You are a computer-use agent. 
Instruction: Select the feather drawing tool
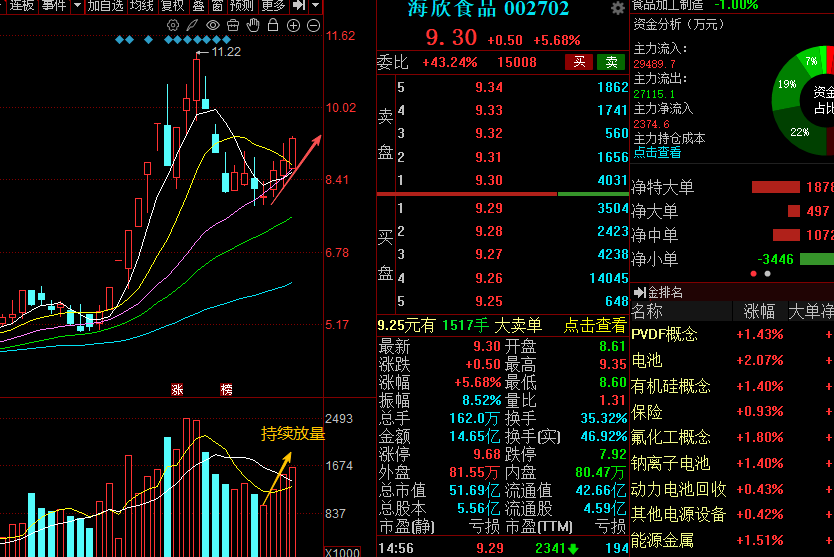193,25
